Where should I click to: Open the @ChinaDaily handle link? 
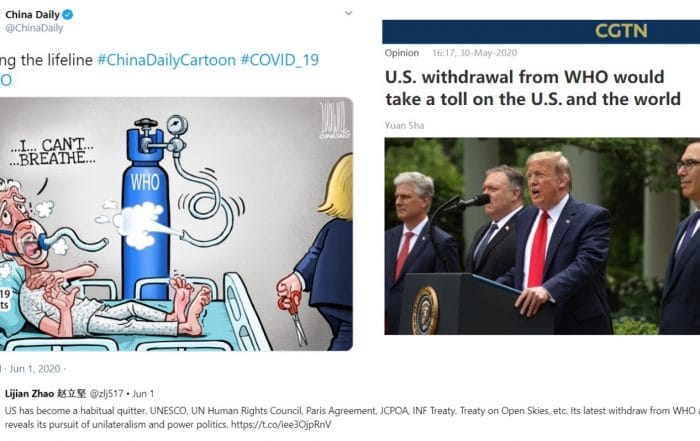[34, 28]
